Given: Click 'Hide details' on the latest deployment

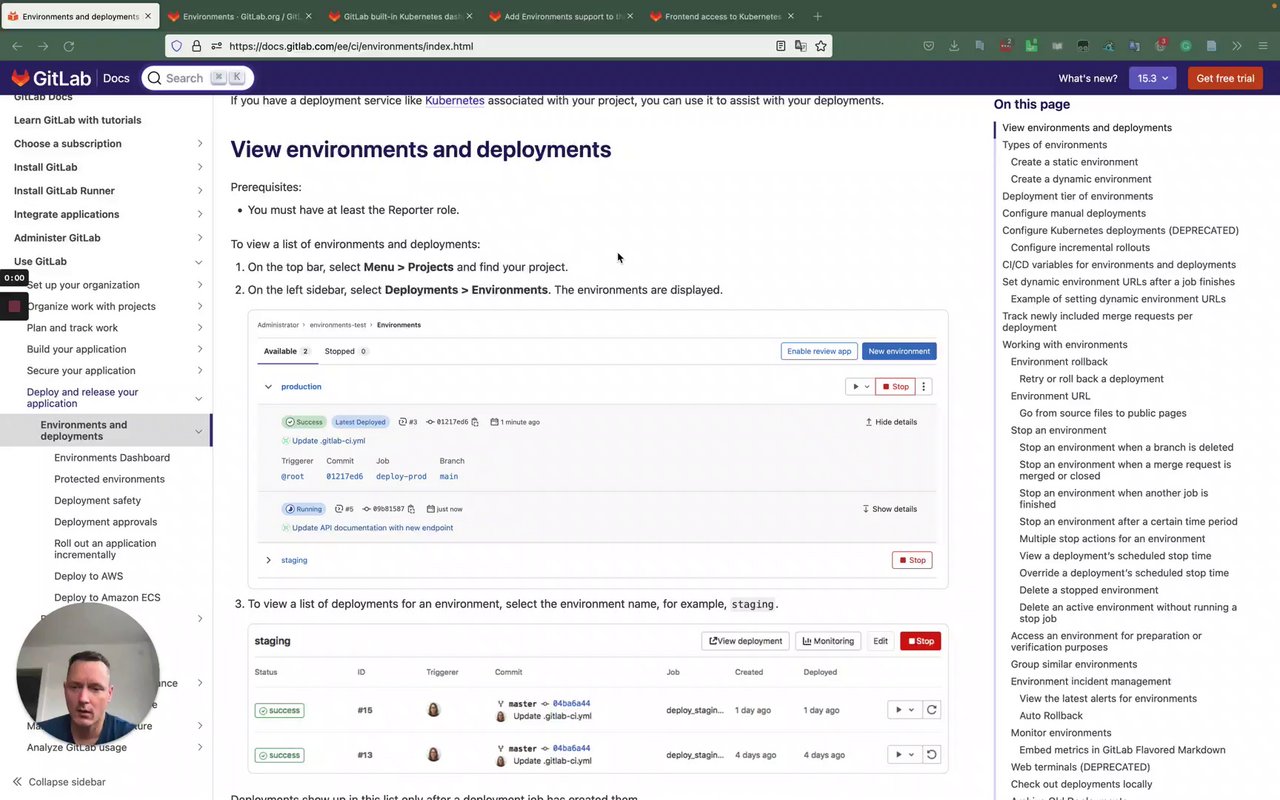Looking at the screenshot, I should pyautogui.click(x=891, y=422).
